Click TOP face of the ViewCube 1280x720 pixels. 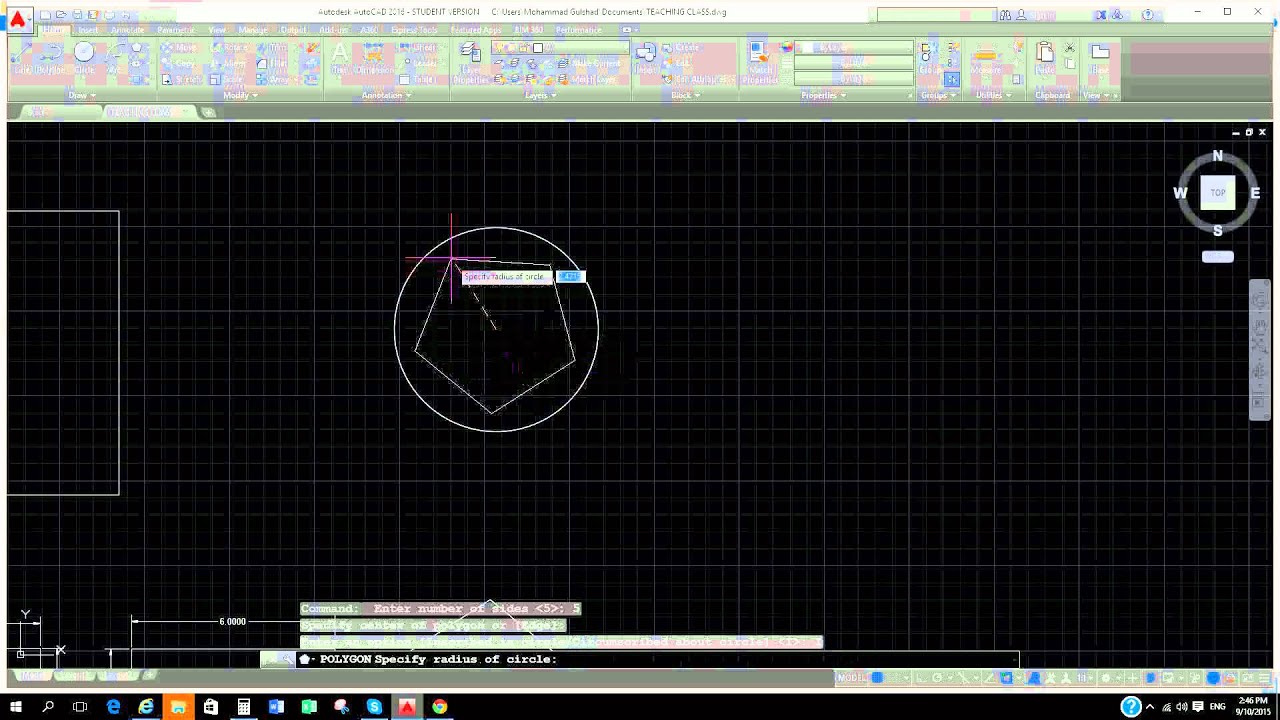[x=1217, y=193]
